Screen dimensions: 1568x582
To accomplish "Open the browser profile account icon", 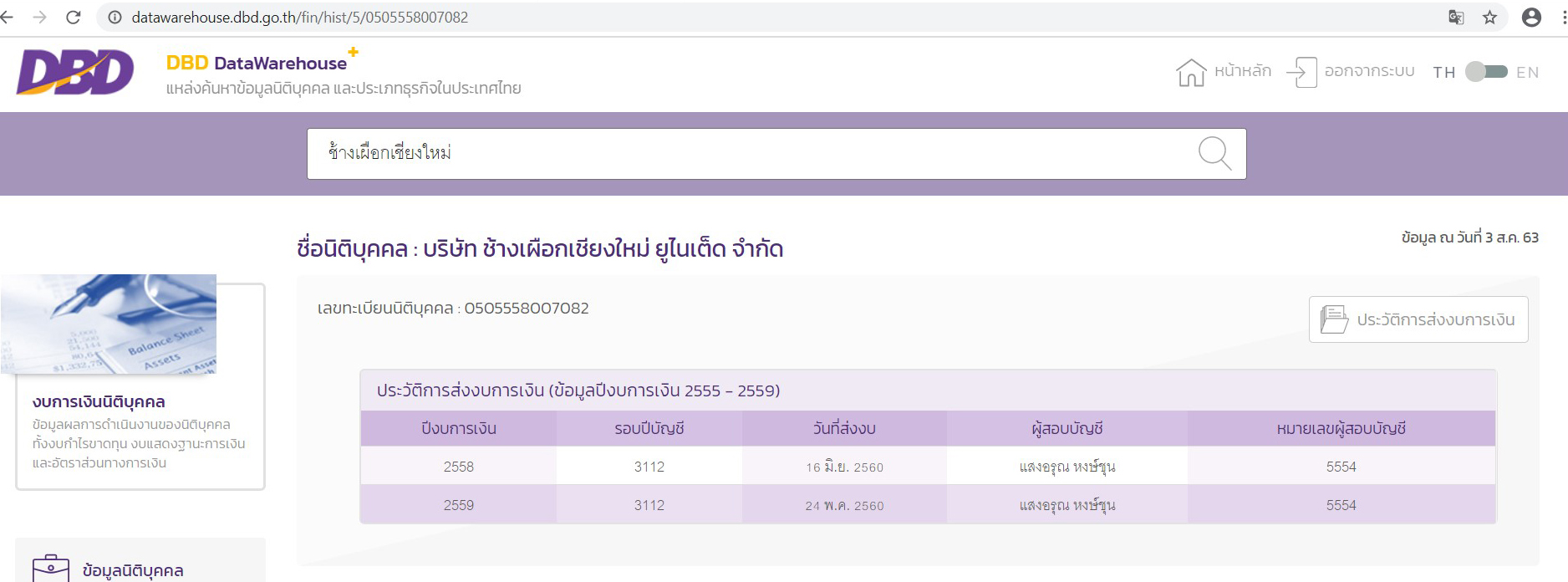I will pos(1531,18).
